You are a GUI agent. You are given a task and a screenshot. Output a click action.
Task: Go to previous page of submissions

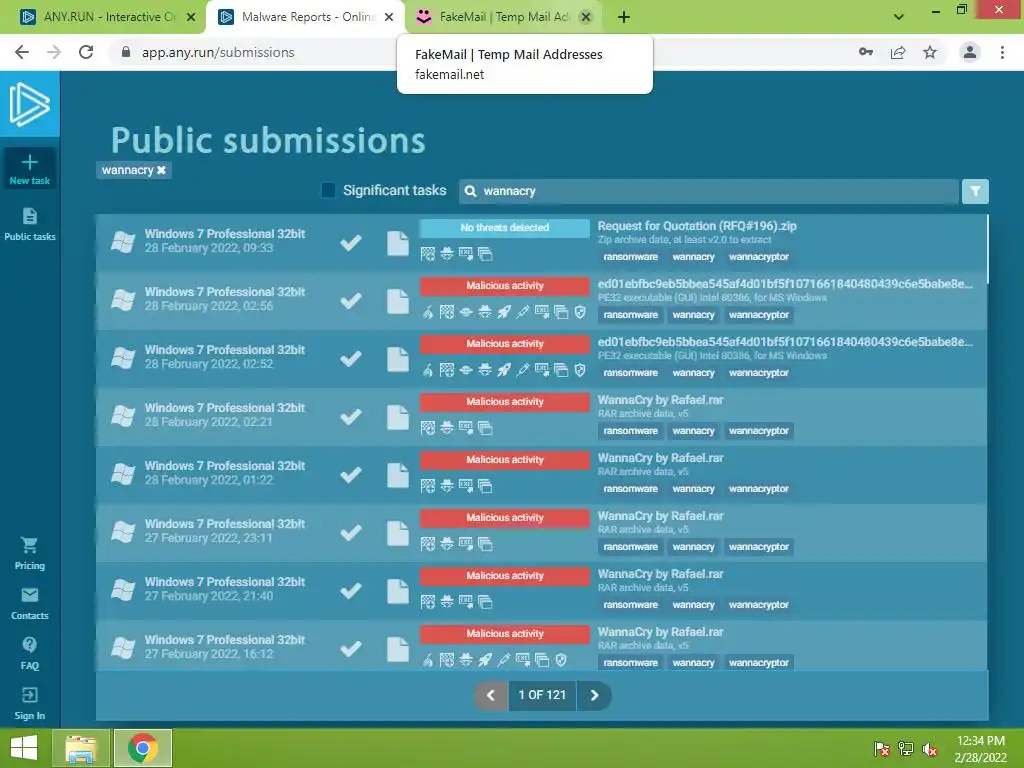pyautogui.click(x=490, y=696)
